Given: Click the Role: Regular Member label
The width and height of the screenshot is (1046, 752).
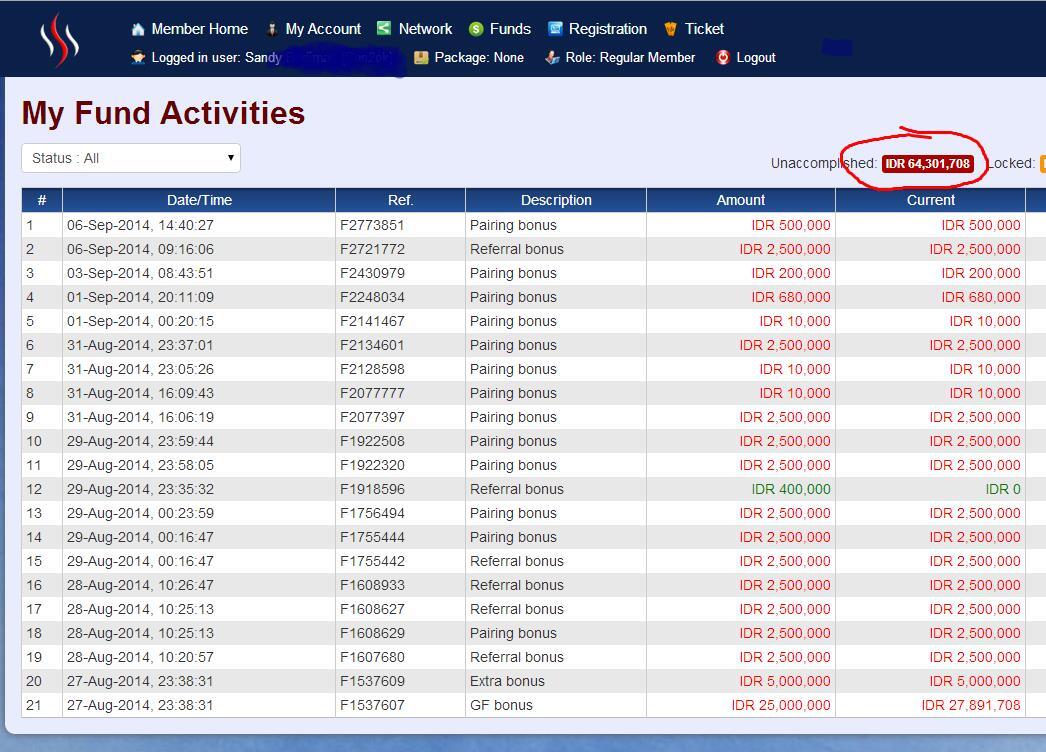Looking at the screenshot, I should [630, 57].
